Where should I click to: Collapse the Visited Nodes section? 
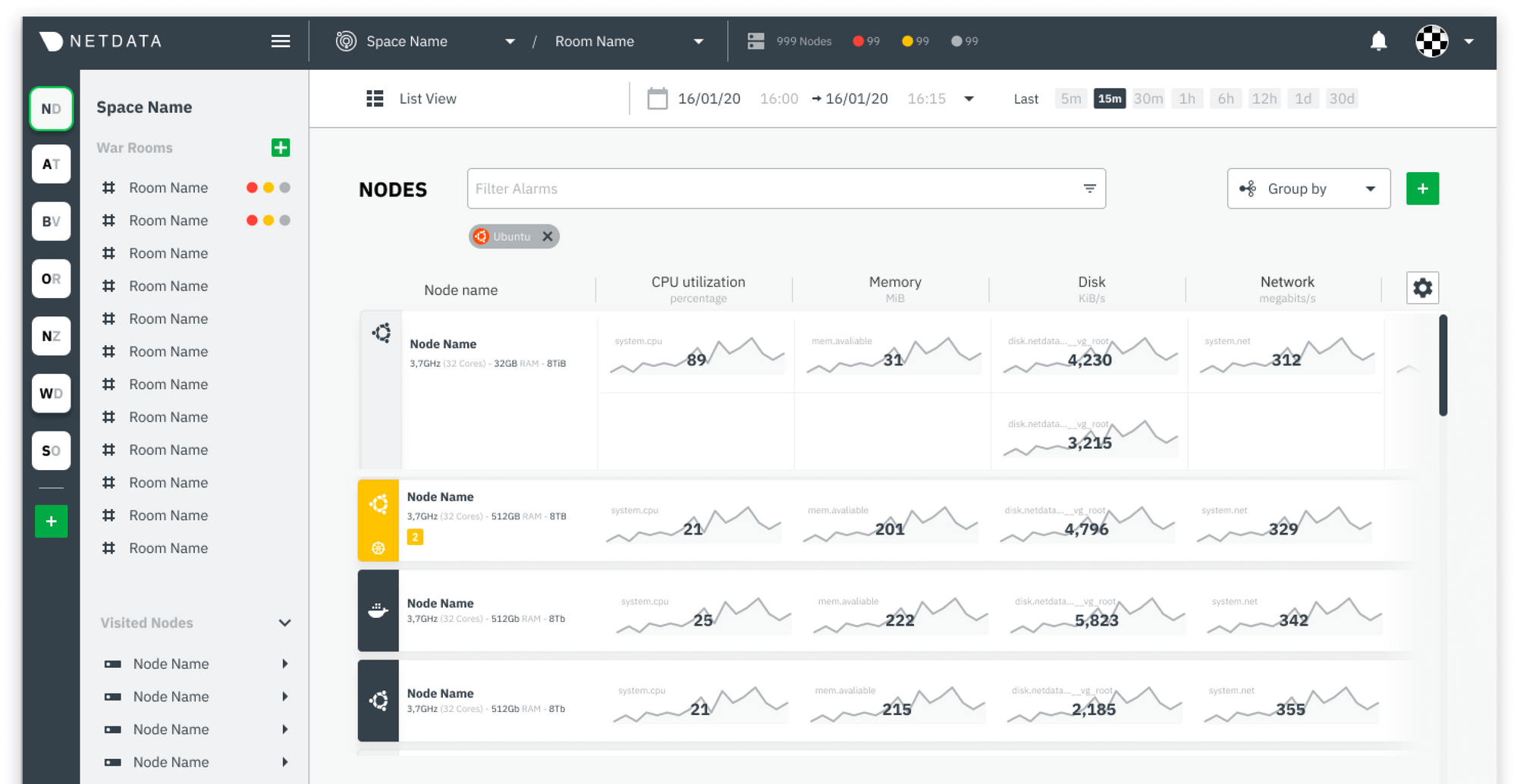pos(285,622)
